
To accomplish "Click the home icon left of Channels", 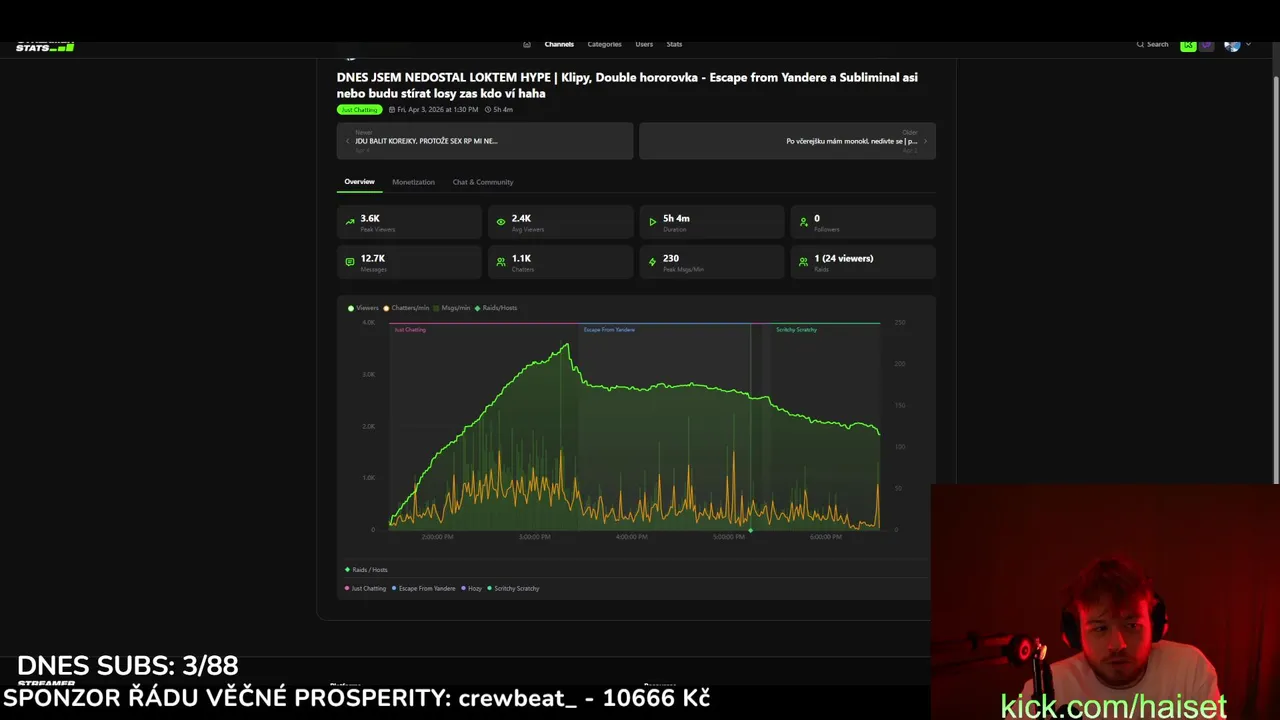I will [527, 44].
